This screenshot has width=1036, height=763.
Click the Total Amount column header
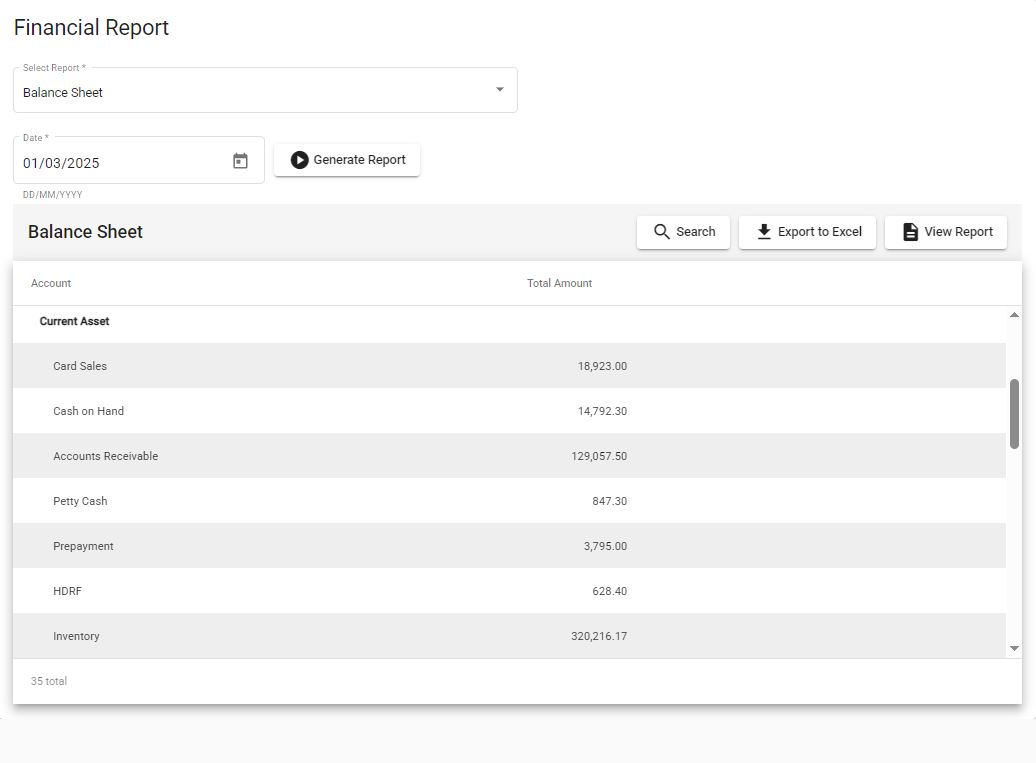[560, 283]
